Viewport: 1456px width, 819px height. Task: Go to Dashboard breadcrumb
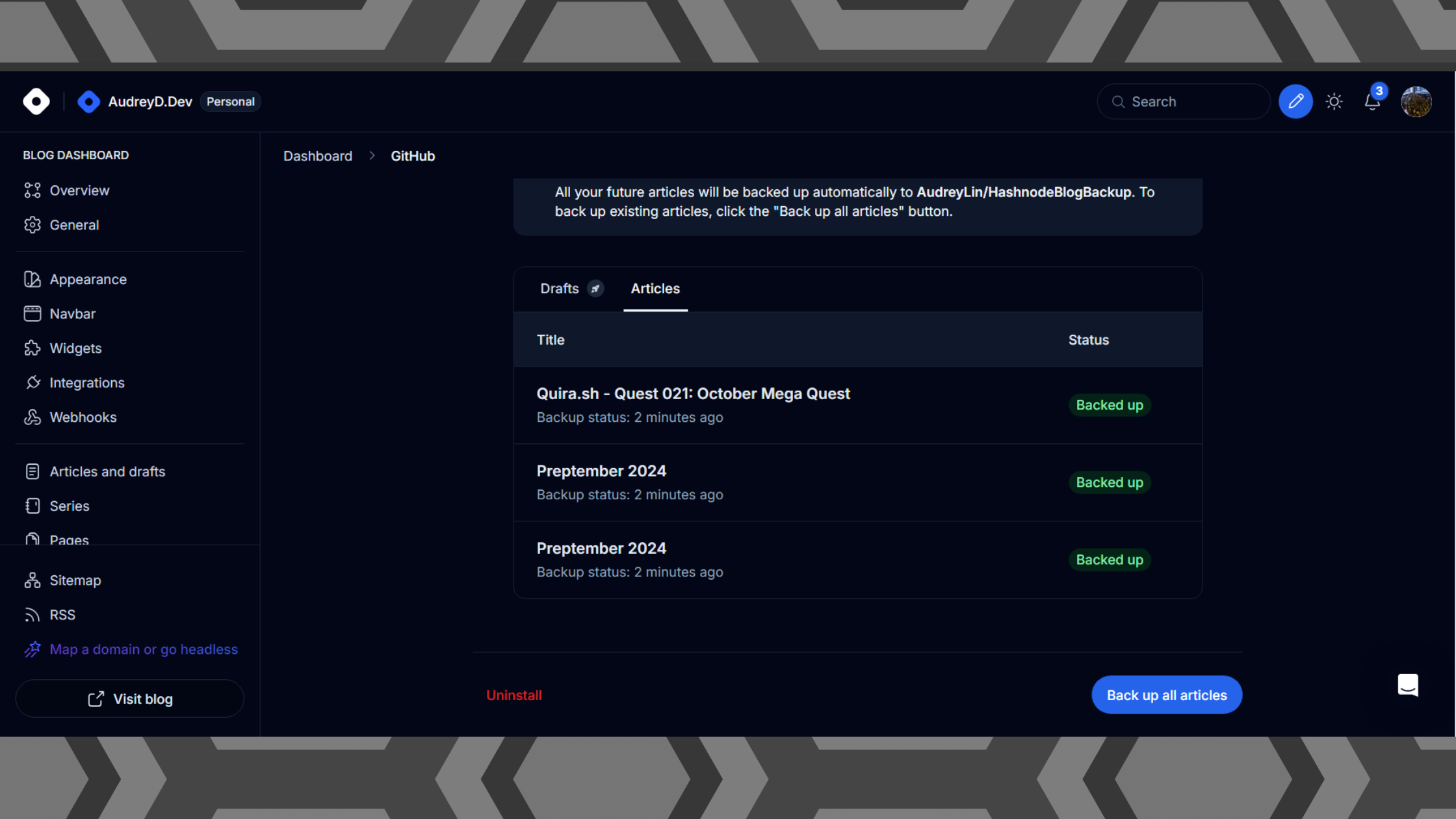318,156
